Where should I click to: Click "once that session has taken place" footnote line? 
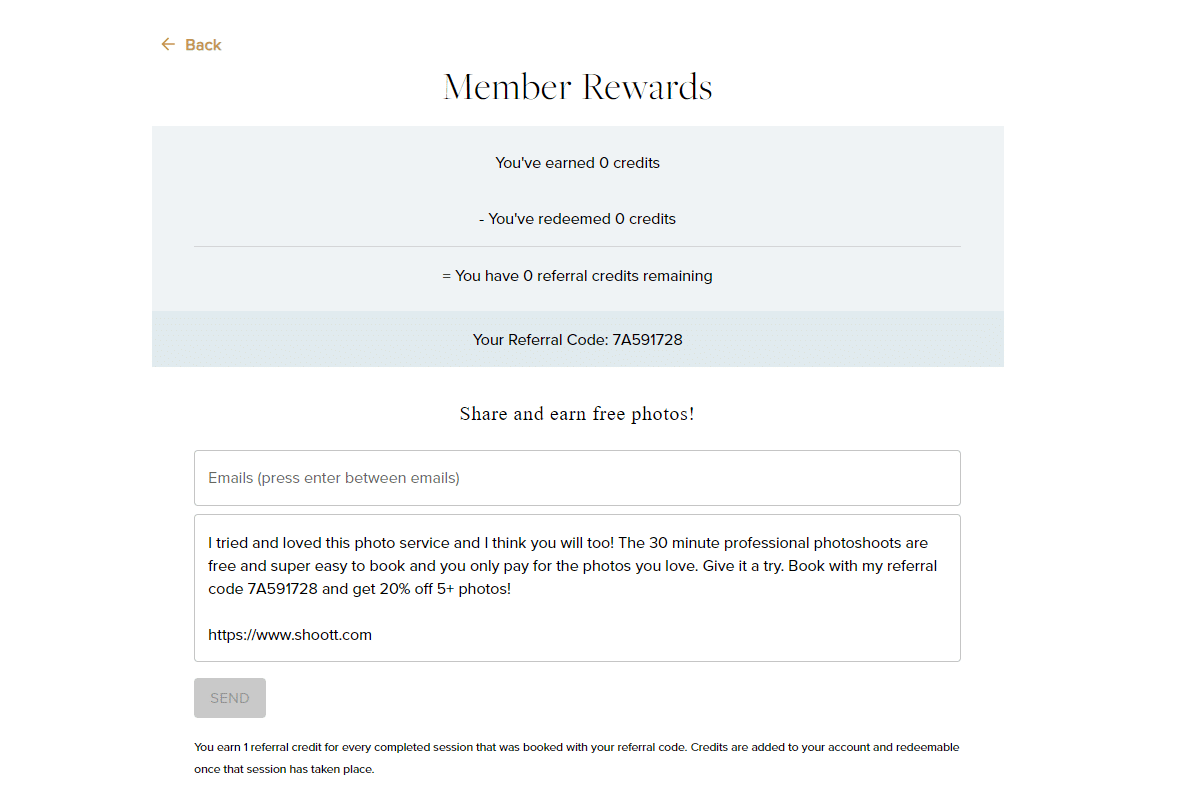[x=284, y=769]
